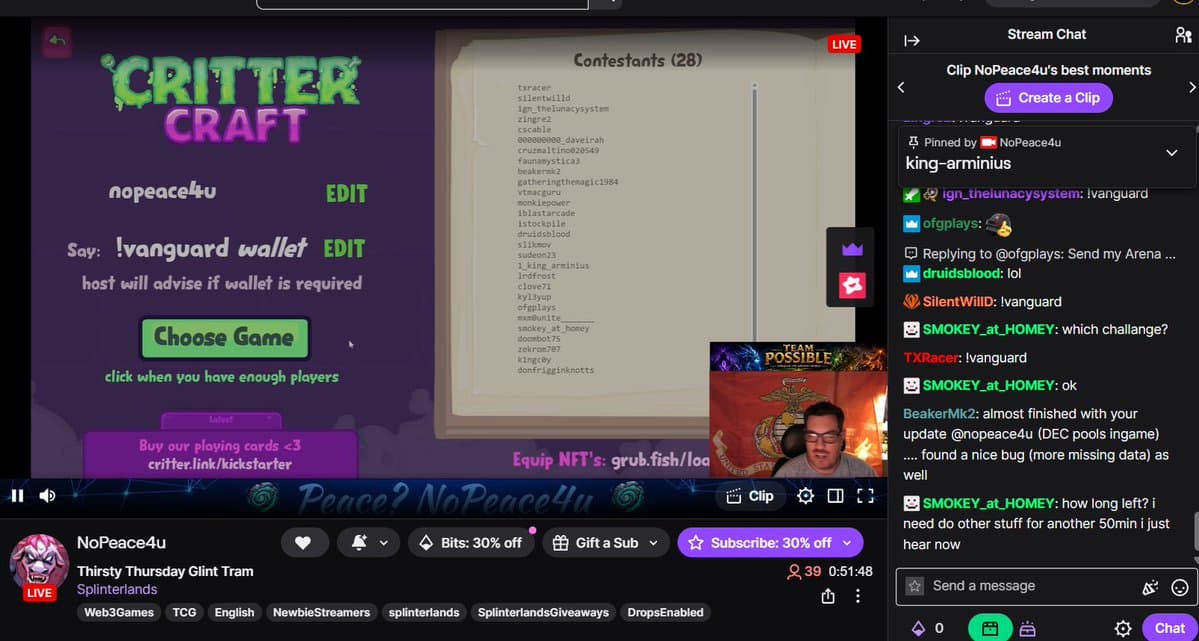Go to the previous chat banner
1199x641 pixels.
(901, 87)
